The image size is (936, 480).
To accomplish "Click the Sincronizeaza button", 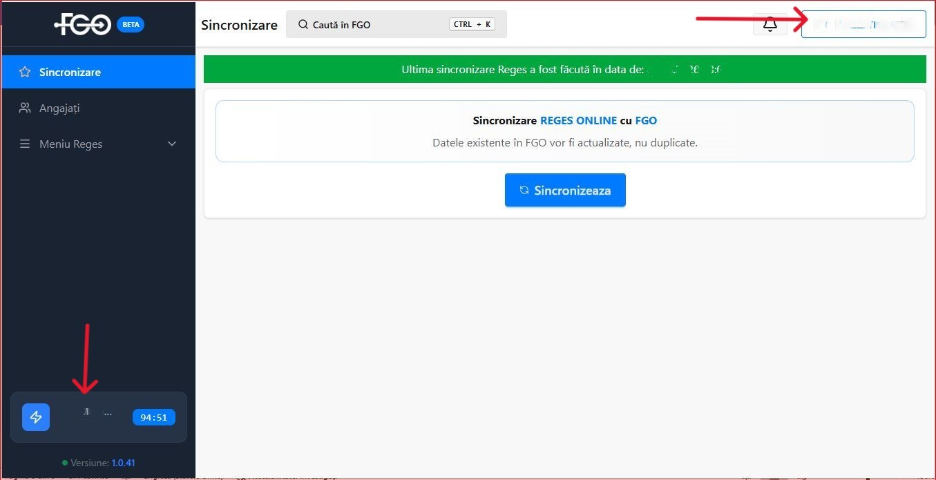I will coord(565,190).
